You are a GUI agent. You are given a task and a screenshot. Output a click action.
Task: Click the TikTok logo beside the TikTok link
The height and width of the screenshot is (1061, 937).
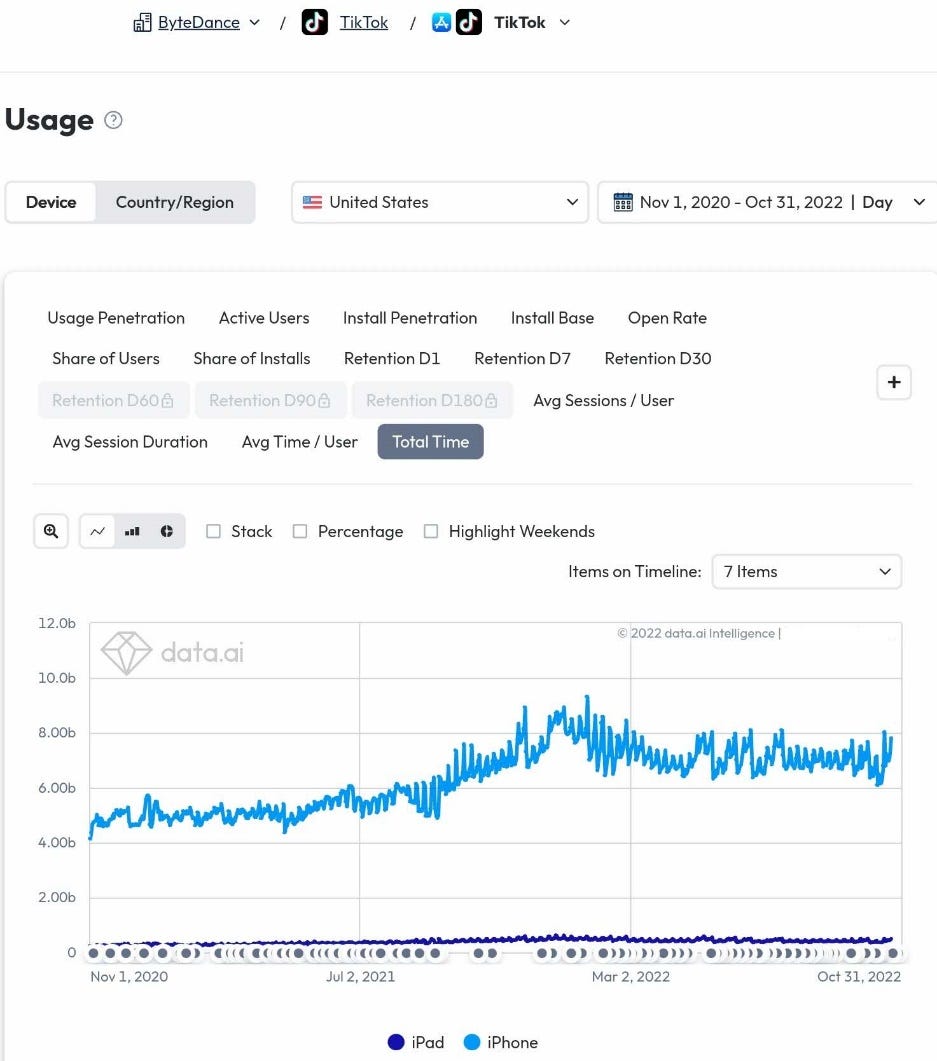[315, 22]
